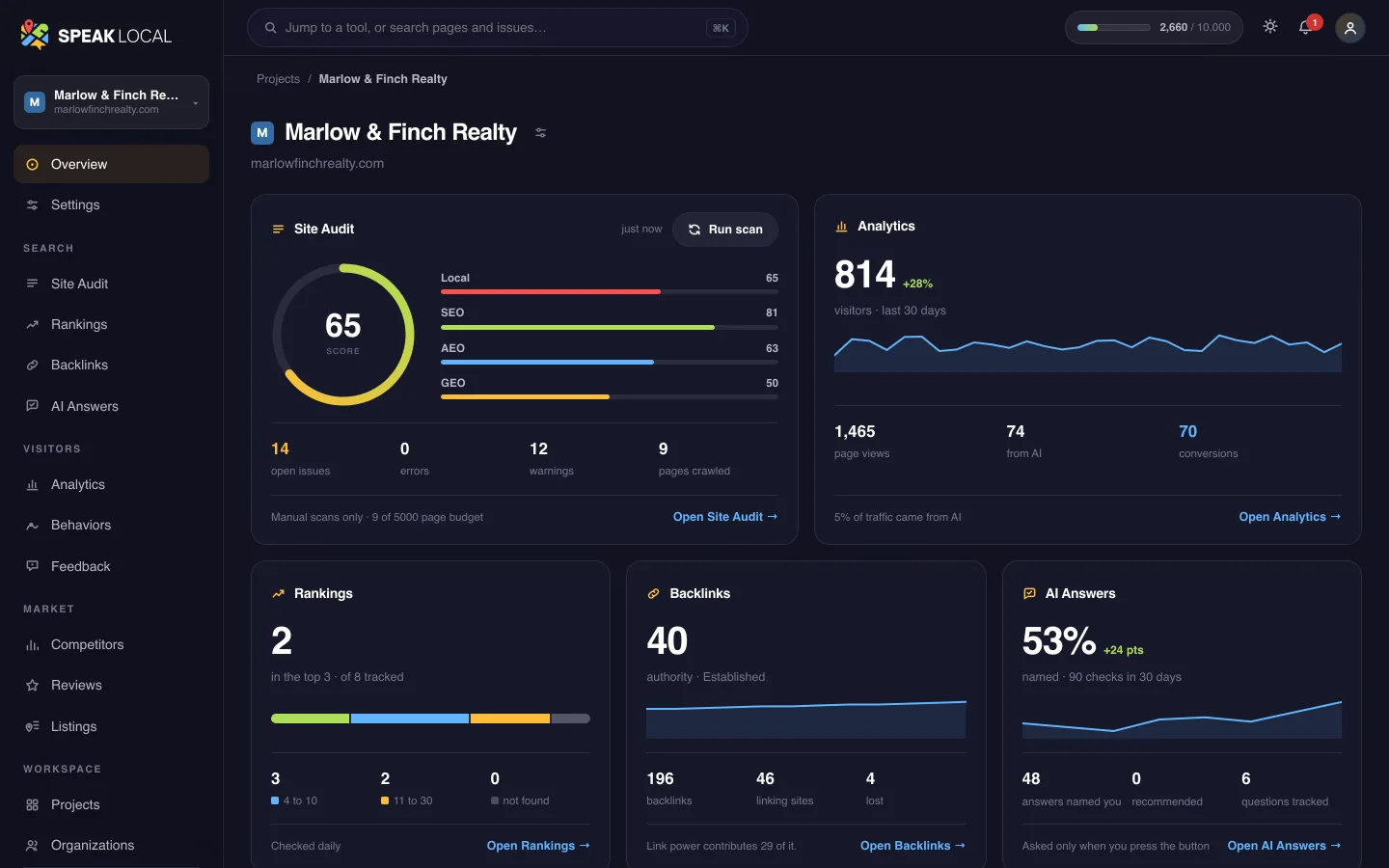Image resolution: width=1389 pixels, height=868 pixels.
Task: Click the Speak Local logo icon
Action: pos(35,35)
